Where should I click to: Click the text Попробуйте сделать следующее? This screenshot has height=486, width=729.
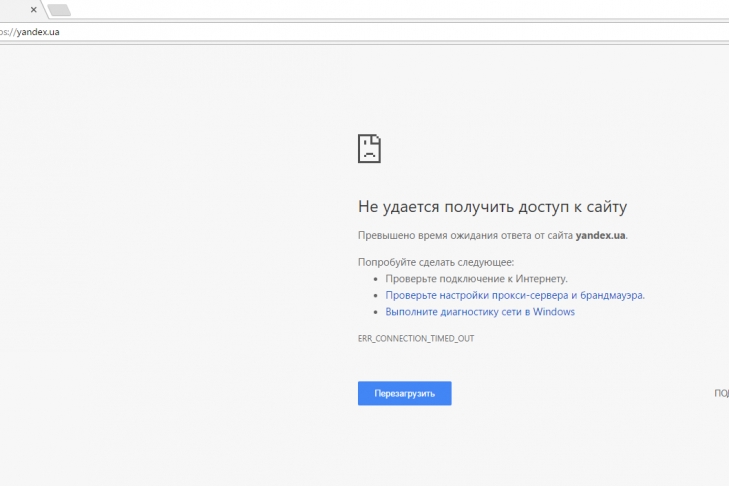point(436,262)
